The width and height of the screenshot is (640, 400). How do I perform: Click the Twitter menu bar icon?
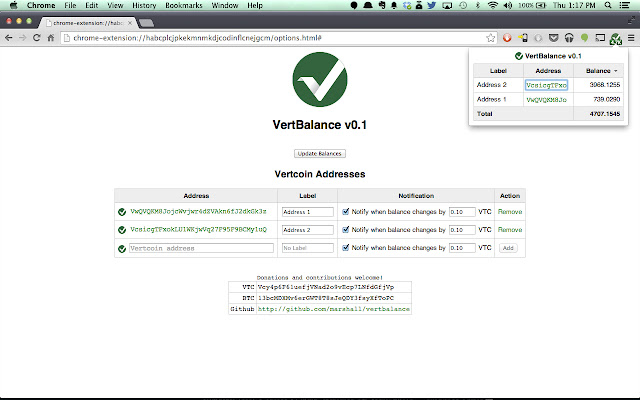[431, 5]
